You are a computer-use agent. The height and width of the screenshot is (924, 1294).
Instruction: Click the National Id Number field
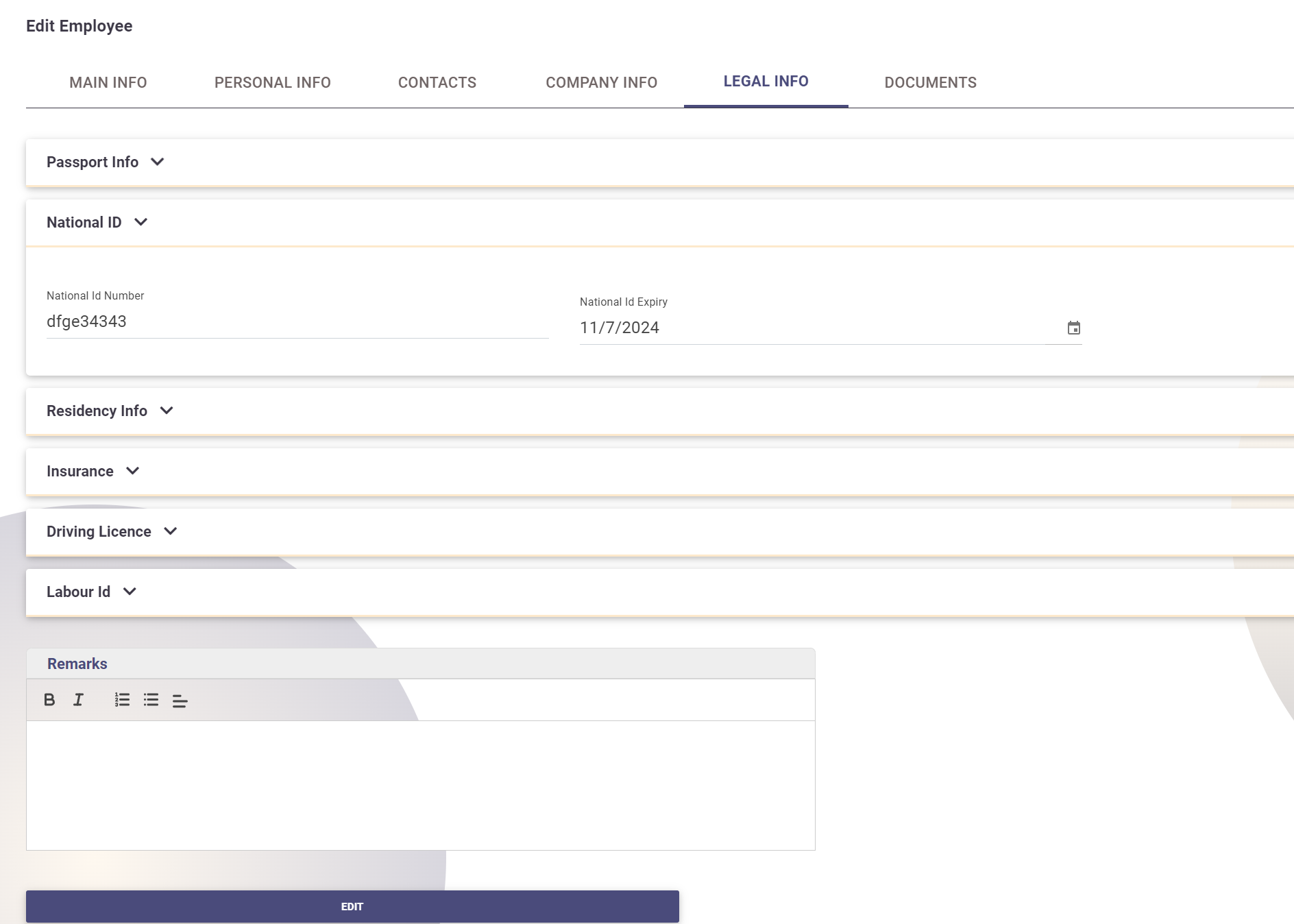point(297,322)
